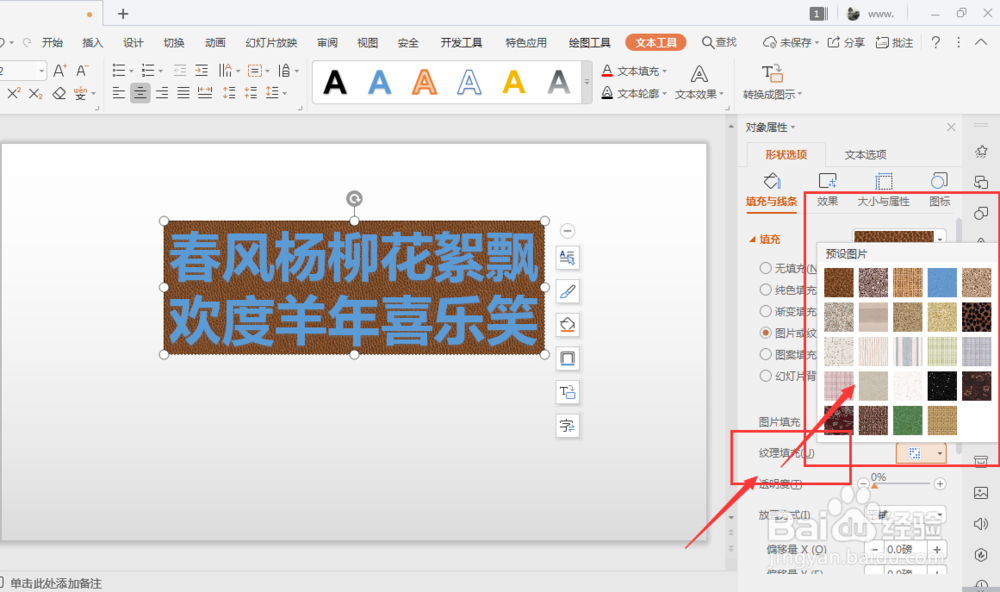Open the Size and Properties icon
Viewport: 1000px width, 592px height.
coord(883,181)
